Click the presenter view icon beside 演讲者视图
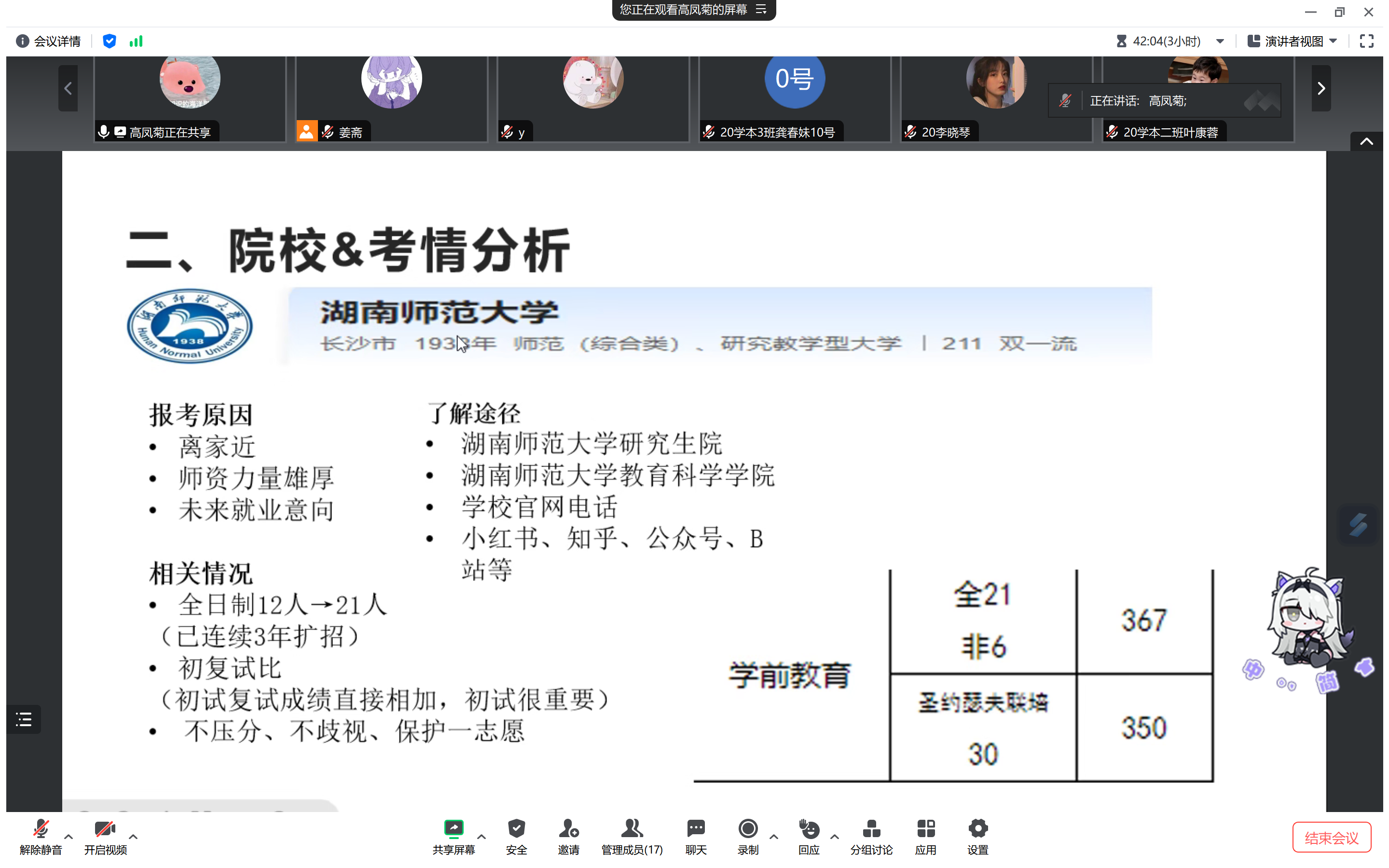Viewport: 1389px width, 868px height. point(1253,41)
